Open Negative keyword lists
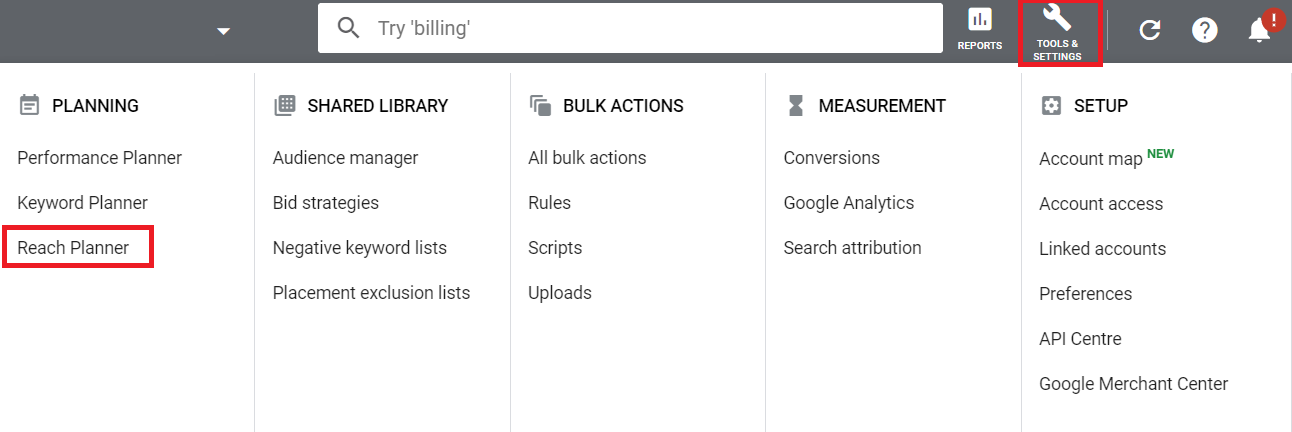Viewport: 1292px width, 432px height. tap(360, 248)
